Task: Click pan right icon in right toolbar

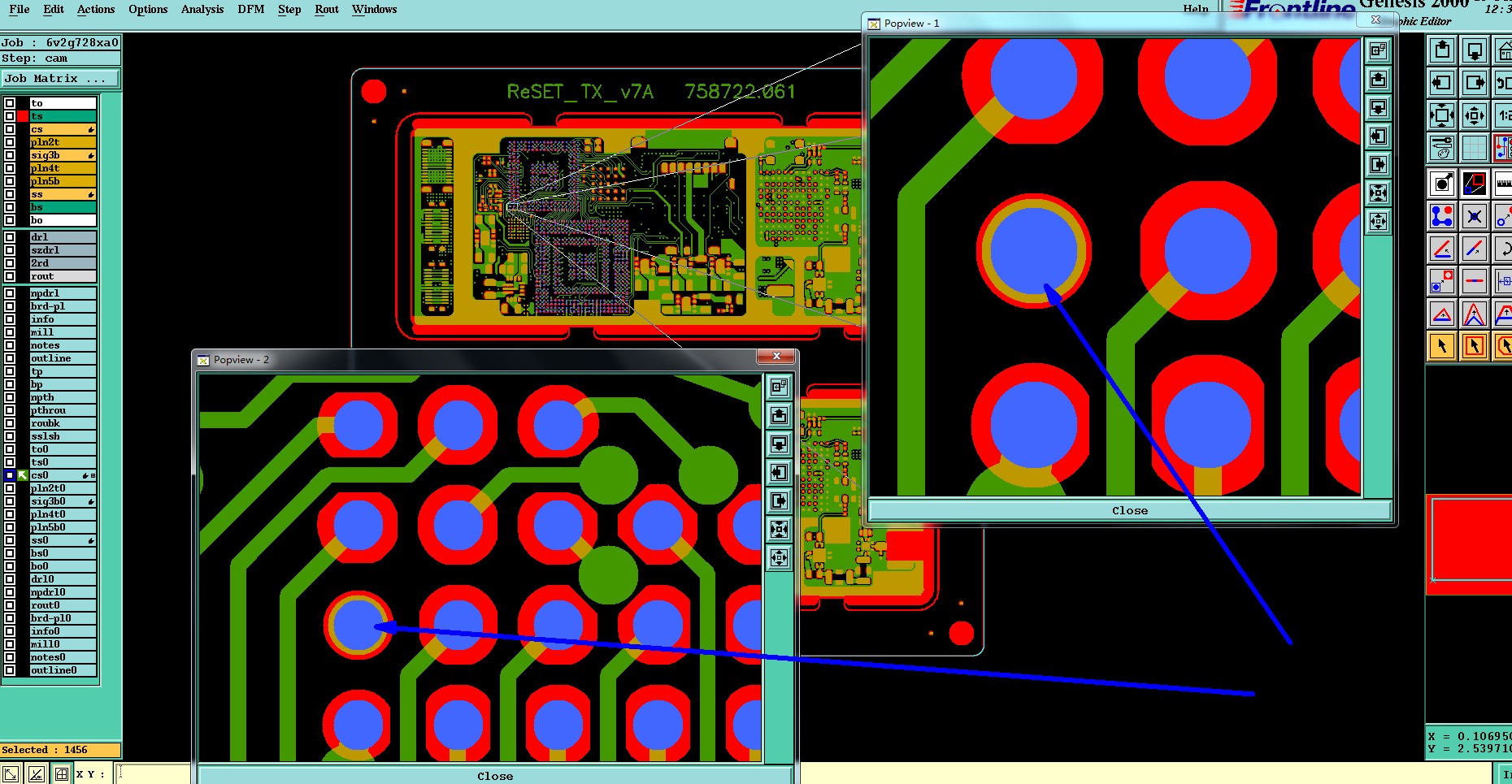Action: 1474,83
